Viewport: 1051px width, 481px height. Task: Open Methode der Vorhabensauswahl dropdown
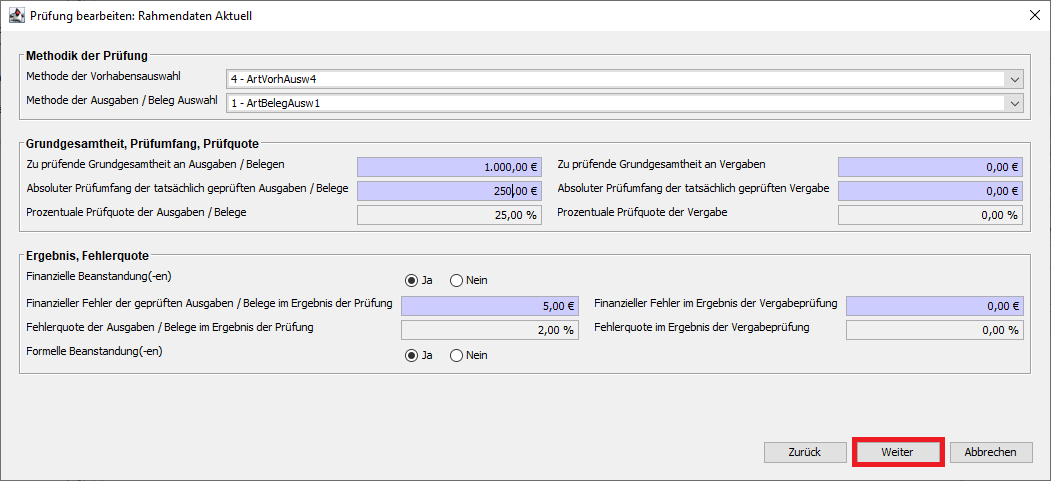[x=625, y=79]
